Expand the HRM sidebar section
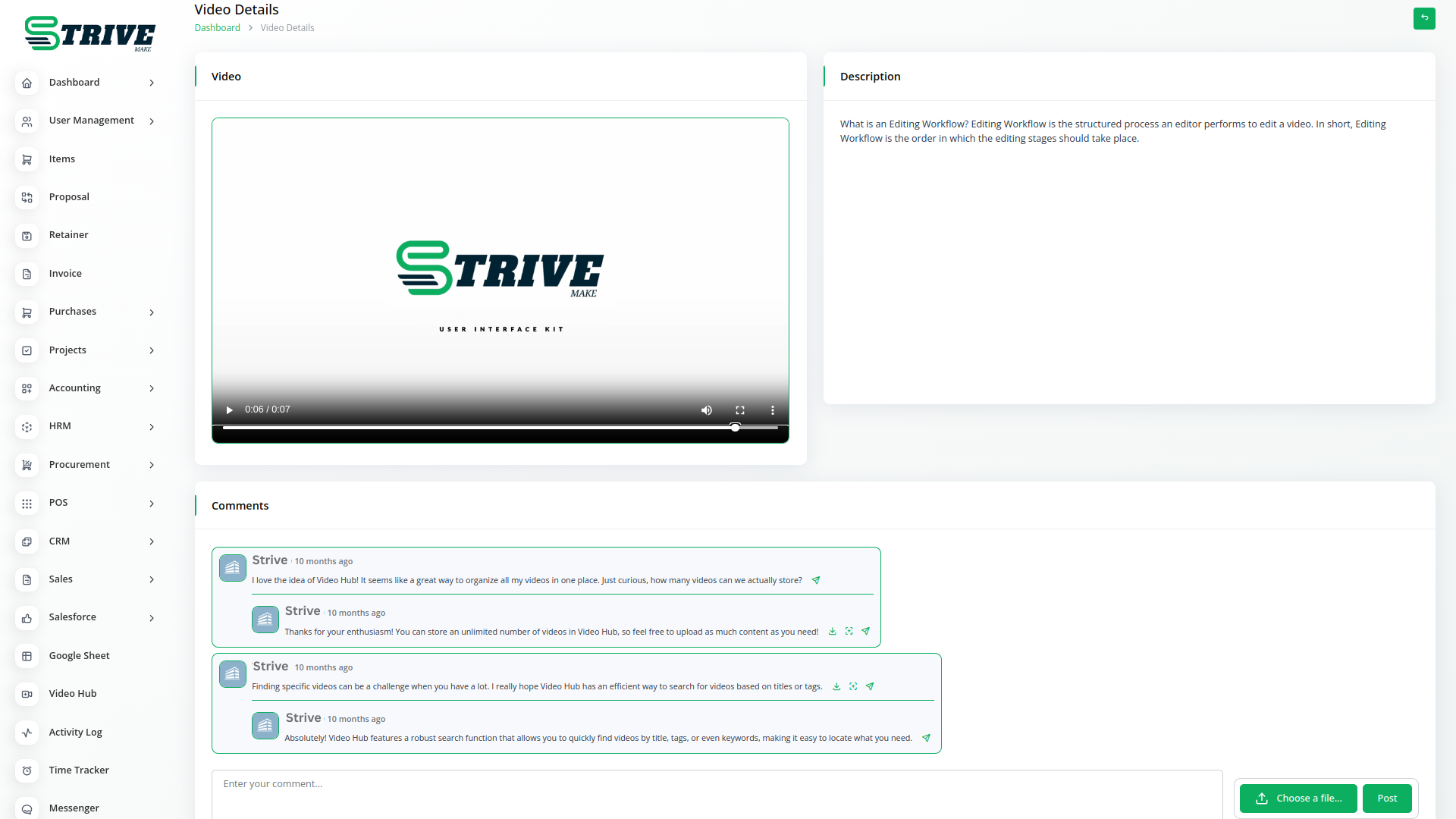 [60, 426]
